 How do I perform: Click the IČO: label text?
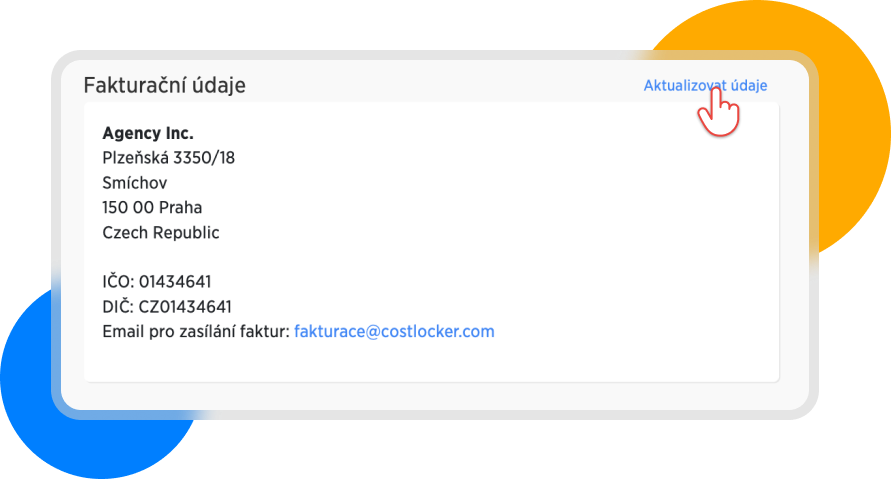click(118, 281)
